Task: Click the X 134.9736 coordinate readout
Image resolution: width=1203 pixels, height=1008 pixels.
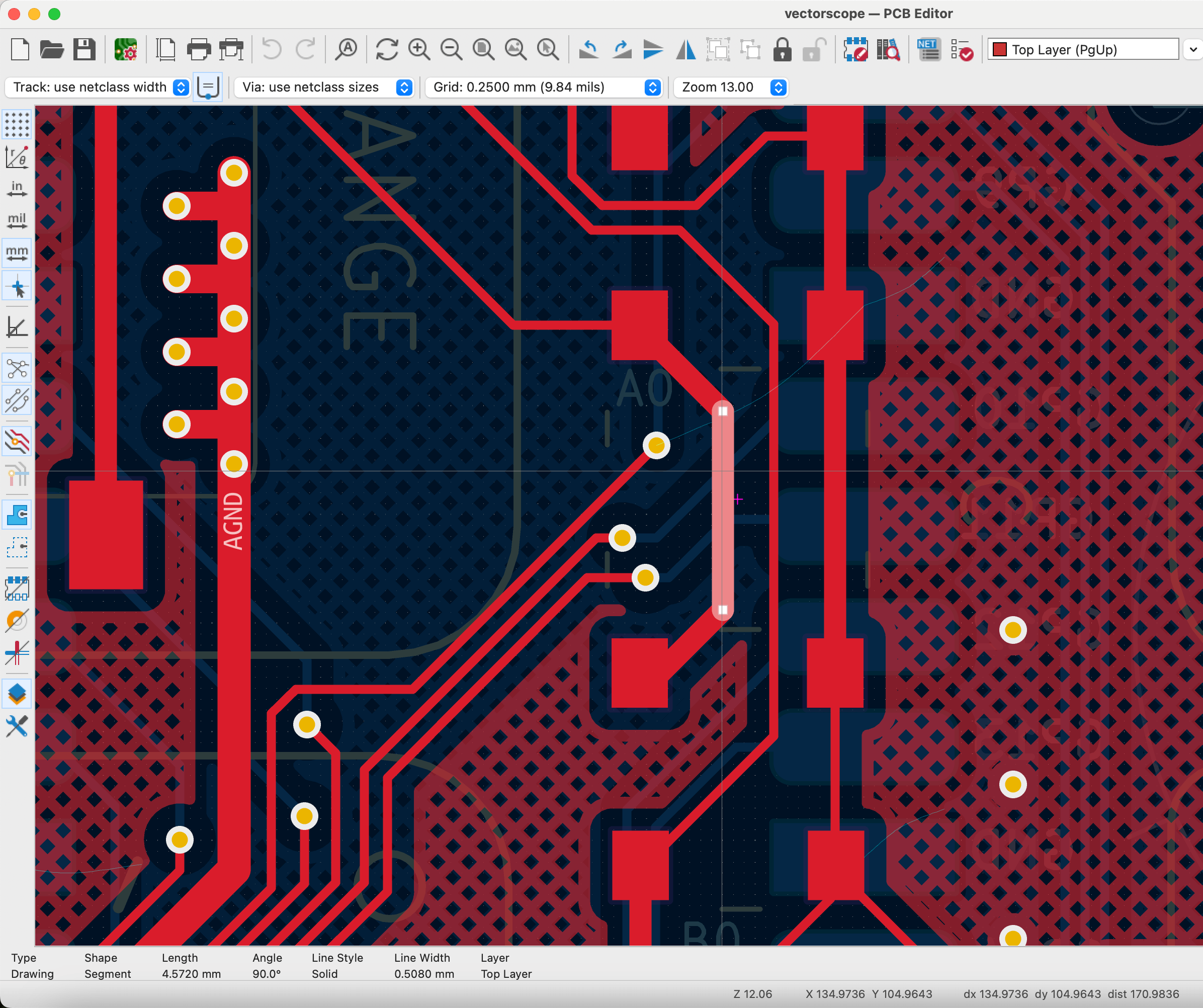Action: [x=835, y=994]
